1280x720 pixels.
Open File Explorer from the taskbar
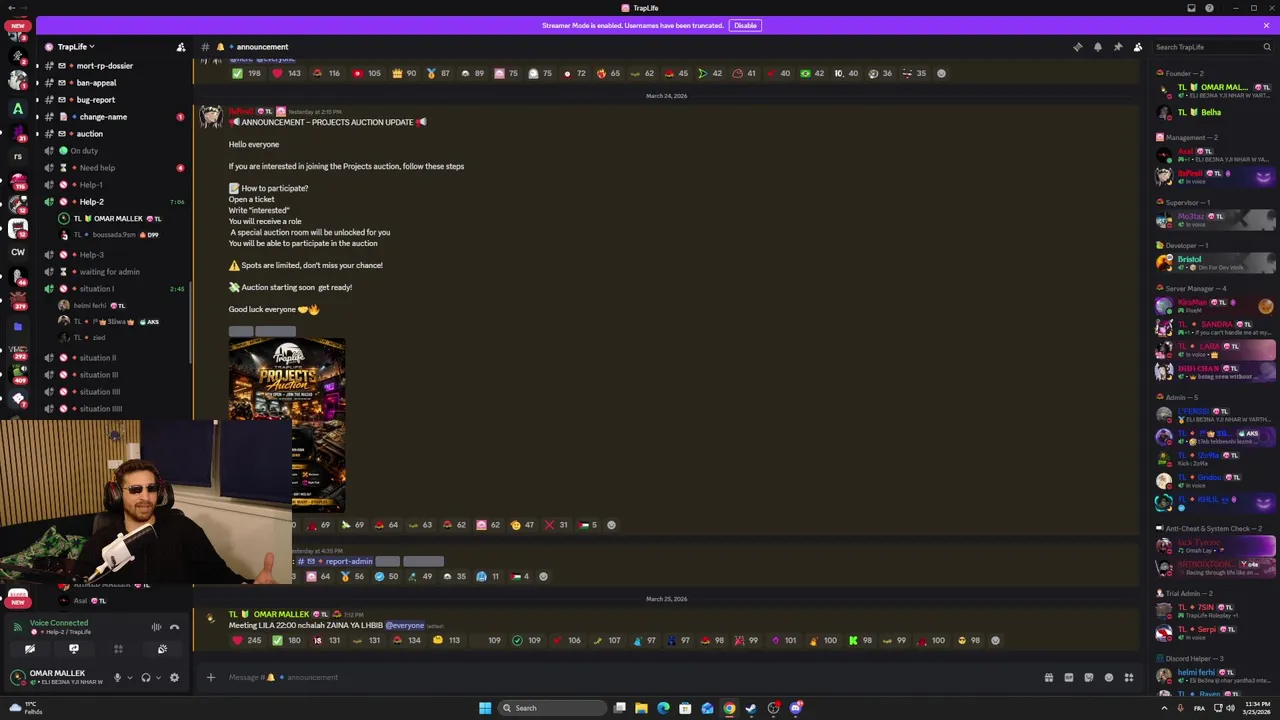pyautogui.click(x=641, y=708)
